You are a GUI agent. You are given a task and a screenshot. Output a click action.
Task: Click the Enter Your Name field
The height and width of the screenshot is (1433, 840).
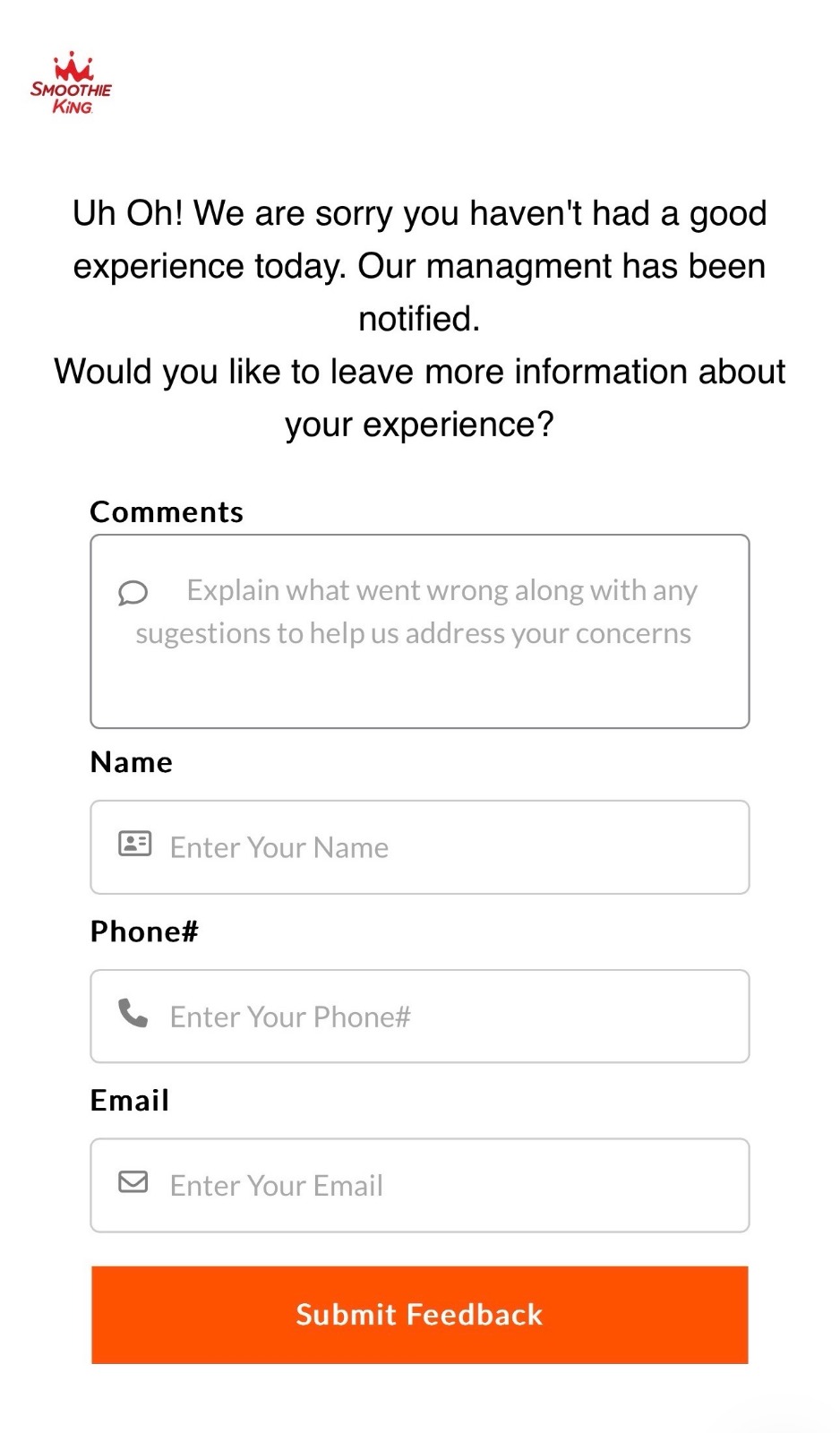419,846
